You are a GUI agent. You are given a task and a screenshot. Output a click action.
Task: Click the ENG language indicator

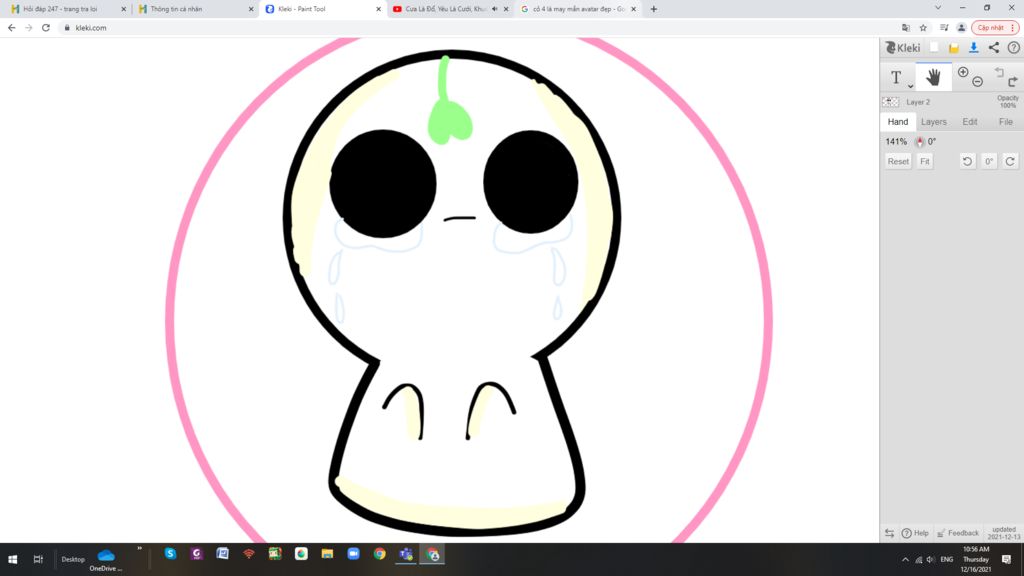pos(946,560)
